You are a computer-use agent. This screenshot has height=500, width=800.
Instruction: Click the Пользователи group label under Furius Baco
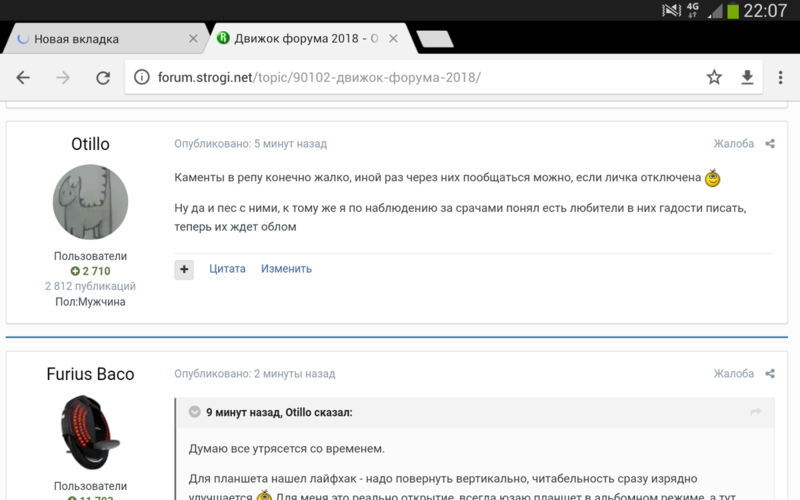[x=90, y=486]
